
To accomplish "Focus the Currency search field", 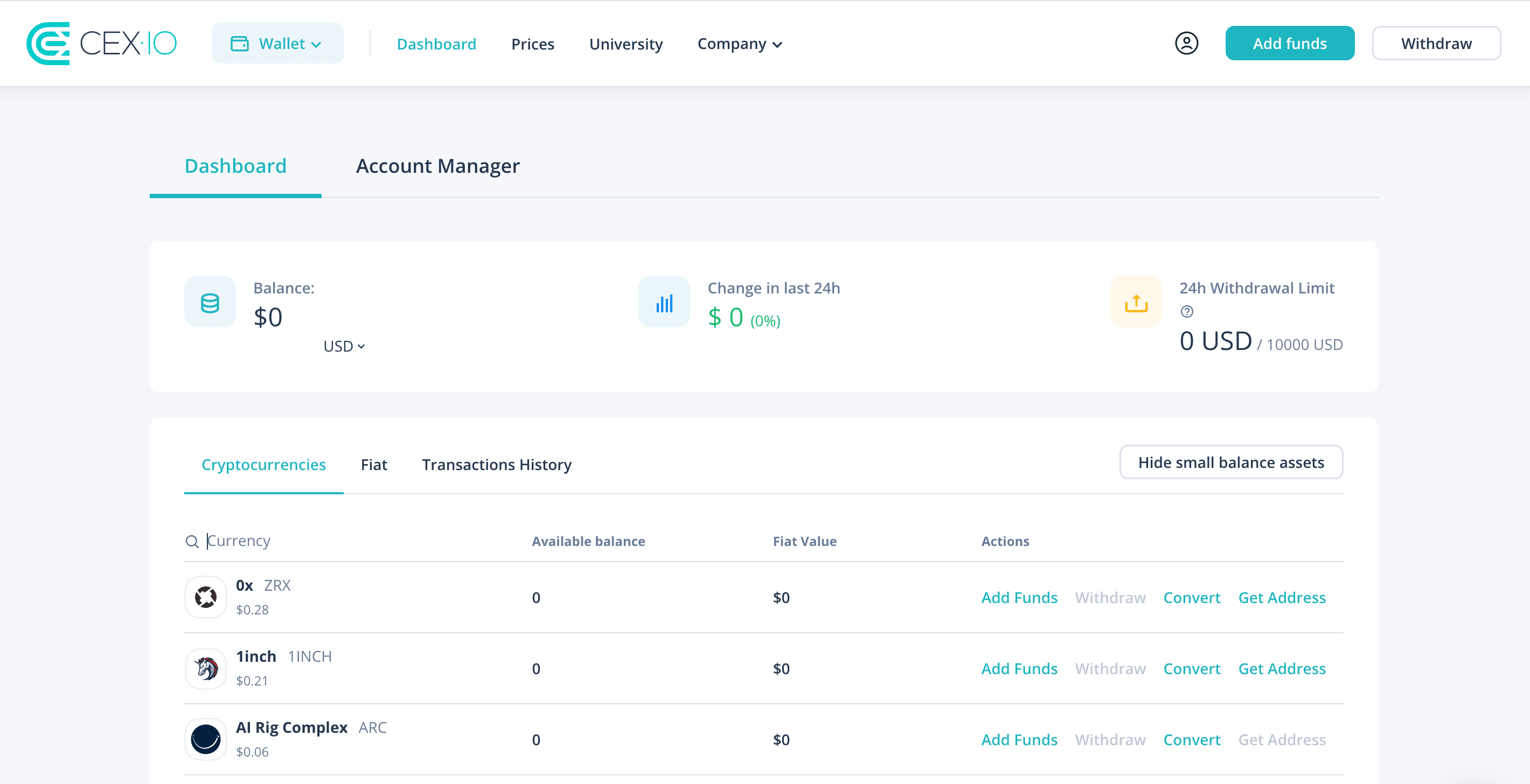I will [350, 541].
